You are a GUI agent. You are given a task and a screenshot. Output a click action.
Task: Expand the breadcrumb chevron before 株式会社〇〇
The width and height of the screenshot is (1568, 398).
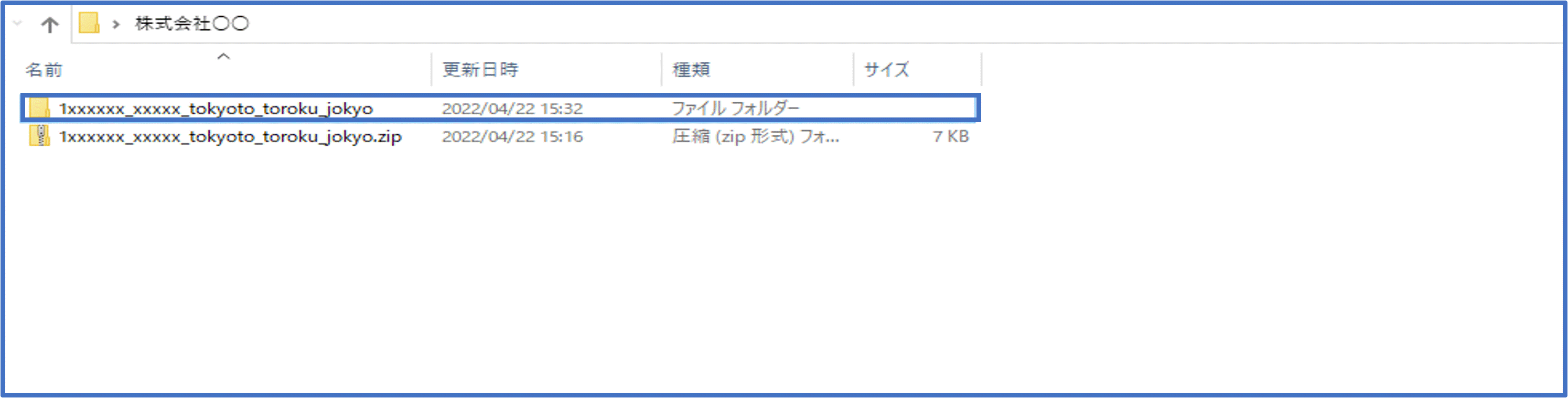(x=116, y=24)
